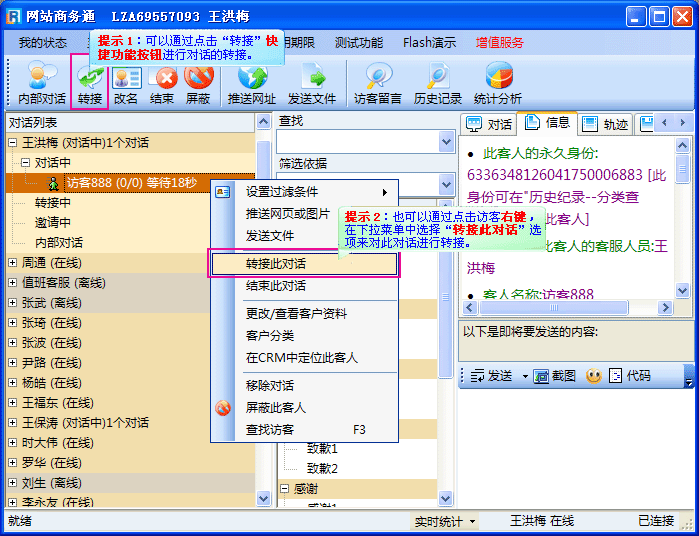Viewport: 699px width, 536px height.
Task: Click the smiley emoji icon
Action: click(594, 376)
